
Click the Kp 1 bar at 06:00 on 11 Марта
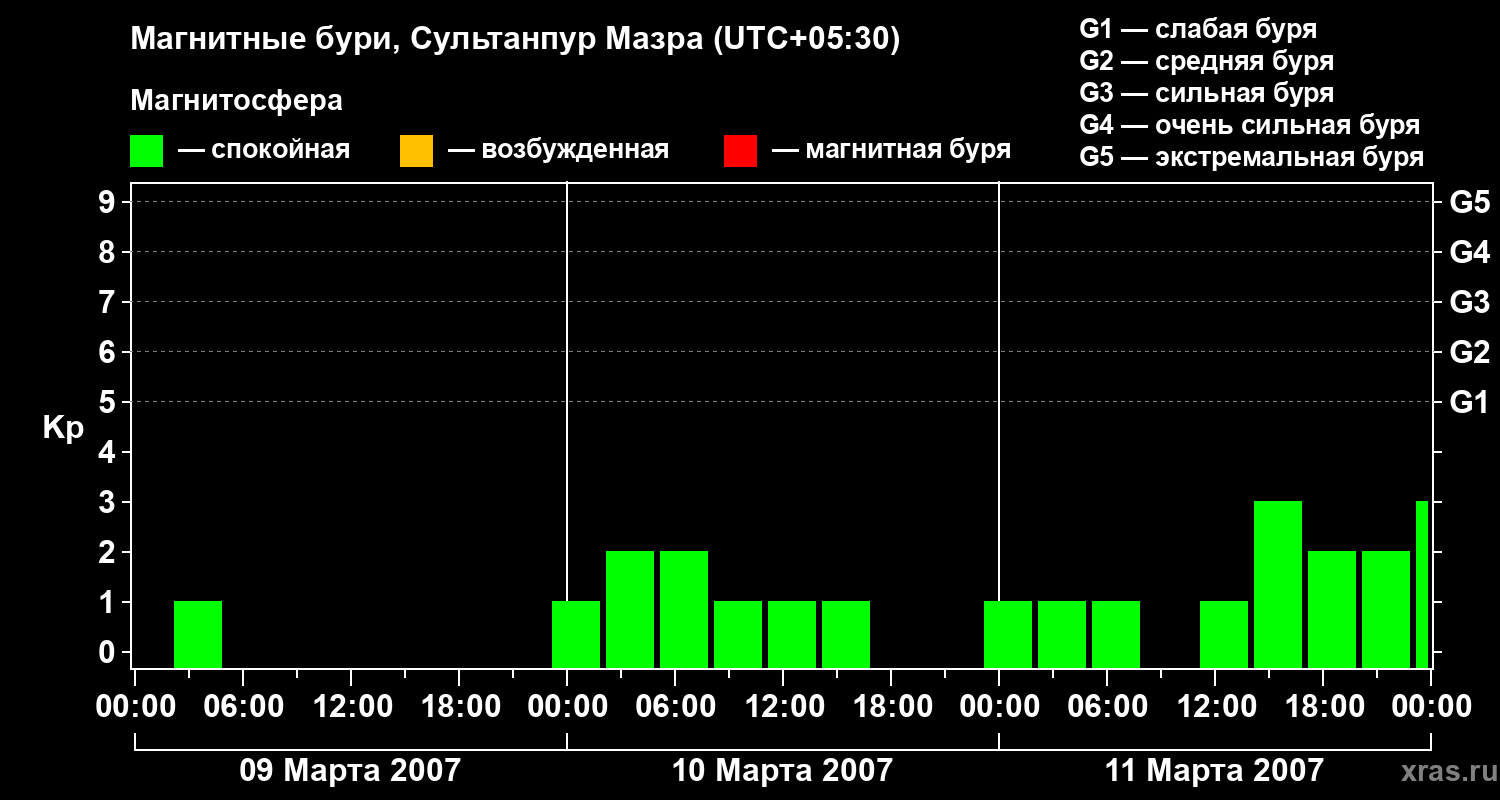point(1116,634)
